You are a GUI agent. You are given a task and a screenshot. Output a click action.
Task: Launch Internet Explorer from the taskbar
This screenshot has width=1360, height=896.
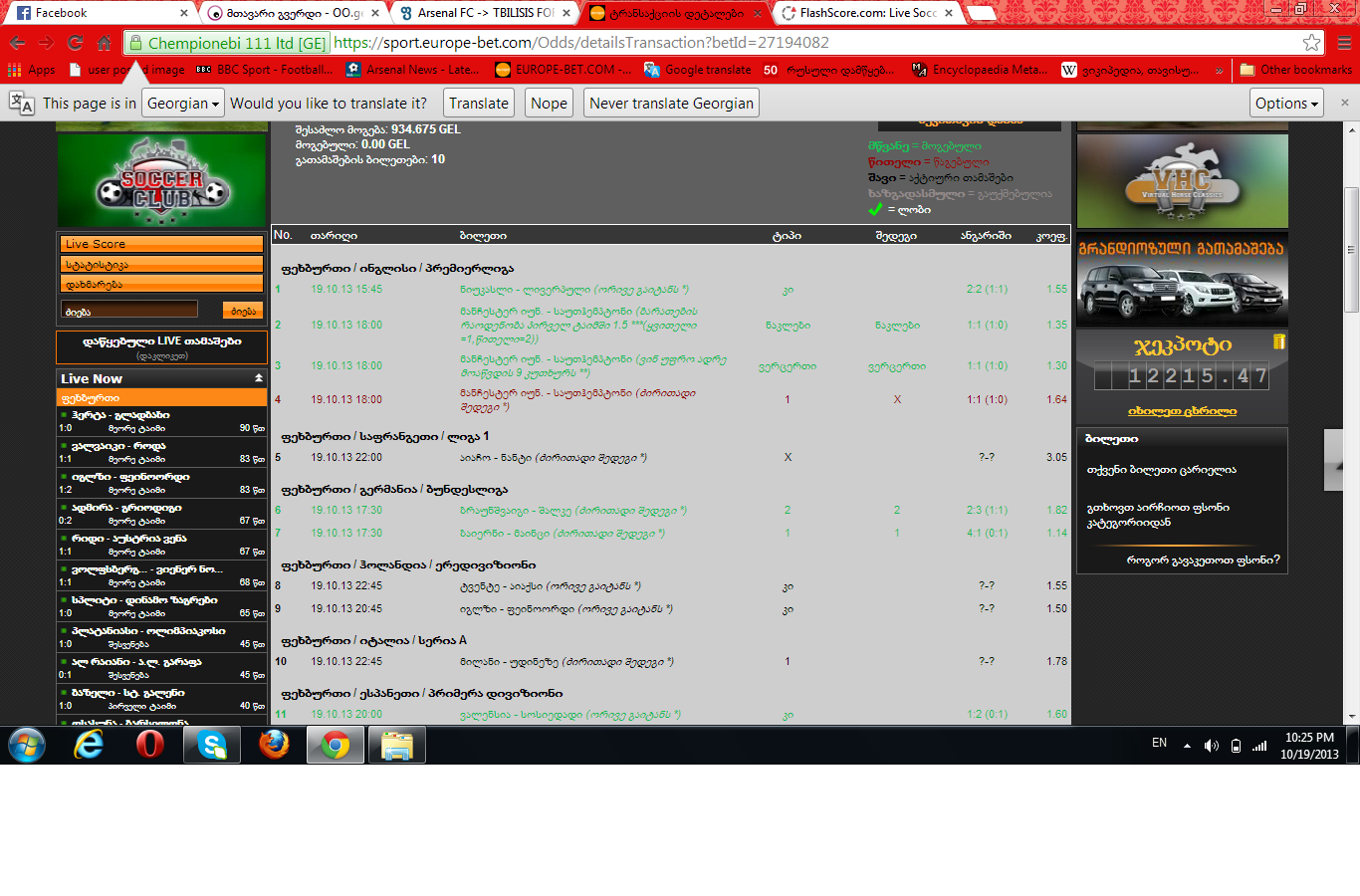(x=89, y=745)
